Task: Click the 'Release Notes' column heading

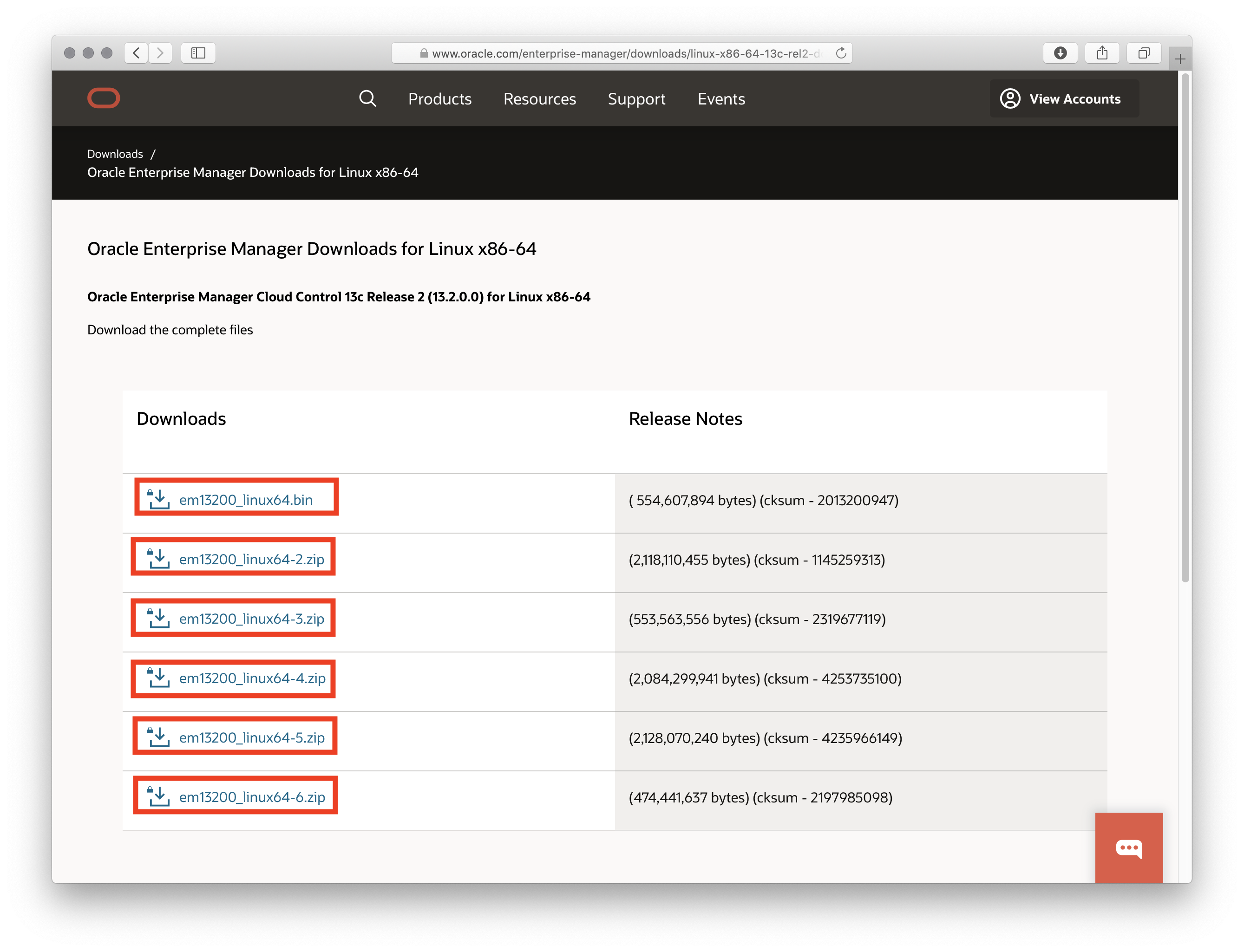Action: pos(685,419)
